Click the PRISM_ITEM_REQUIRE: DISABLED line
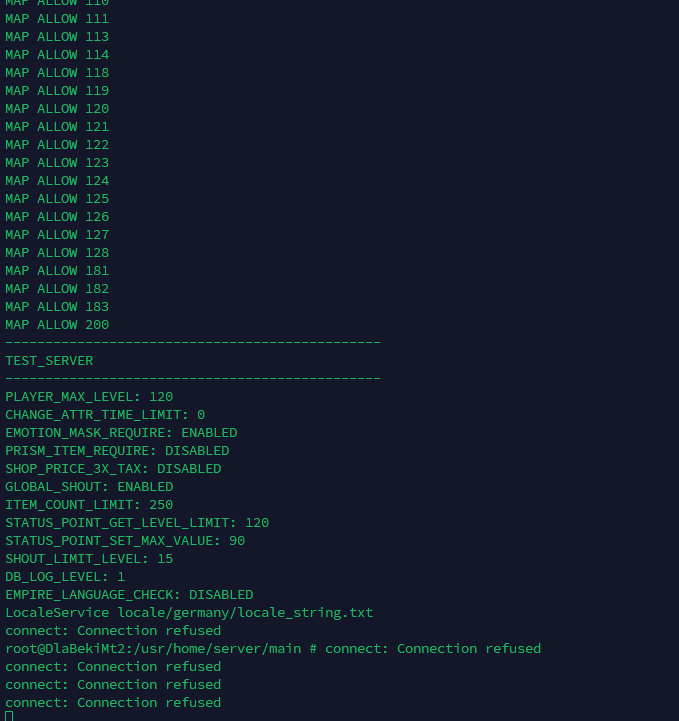 click(x=117, y=451)
